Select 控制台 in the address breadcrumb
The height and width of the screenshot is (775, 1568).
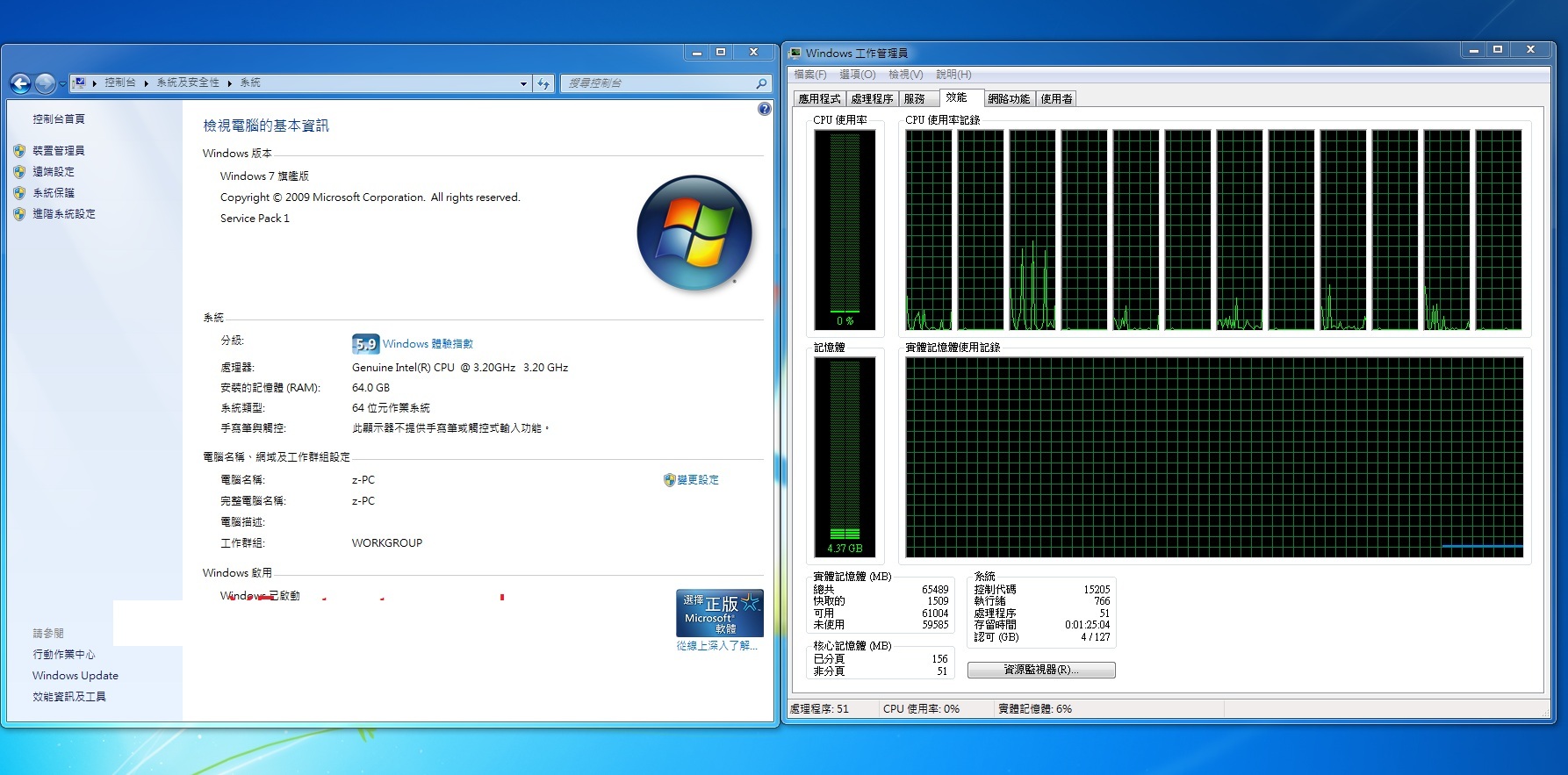coord(120,83)
